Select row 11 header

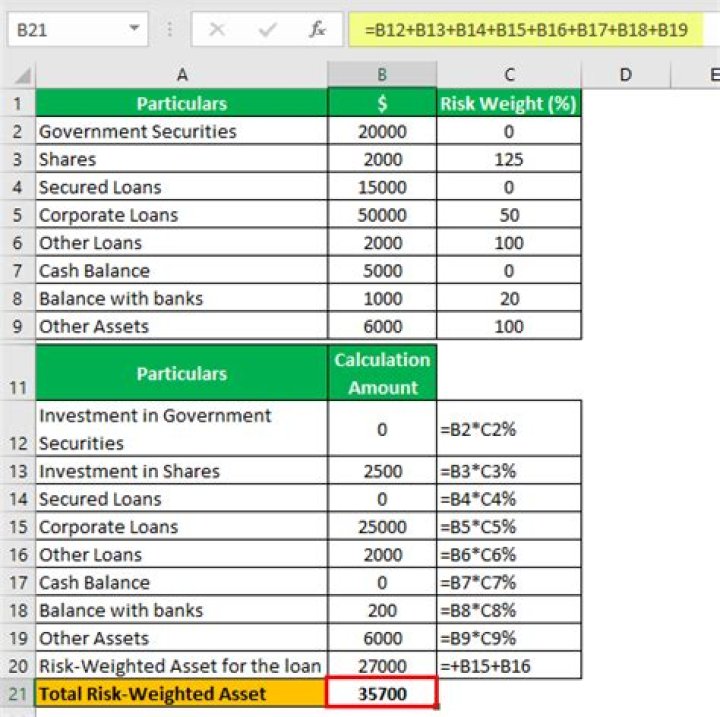tap(17, 373)
